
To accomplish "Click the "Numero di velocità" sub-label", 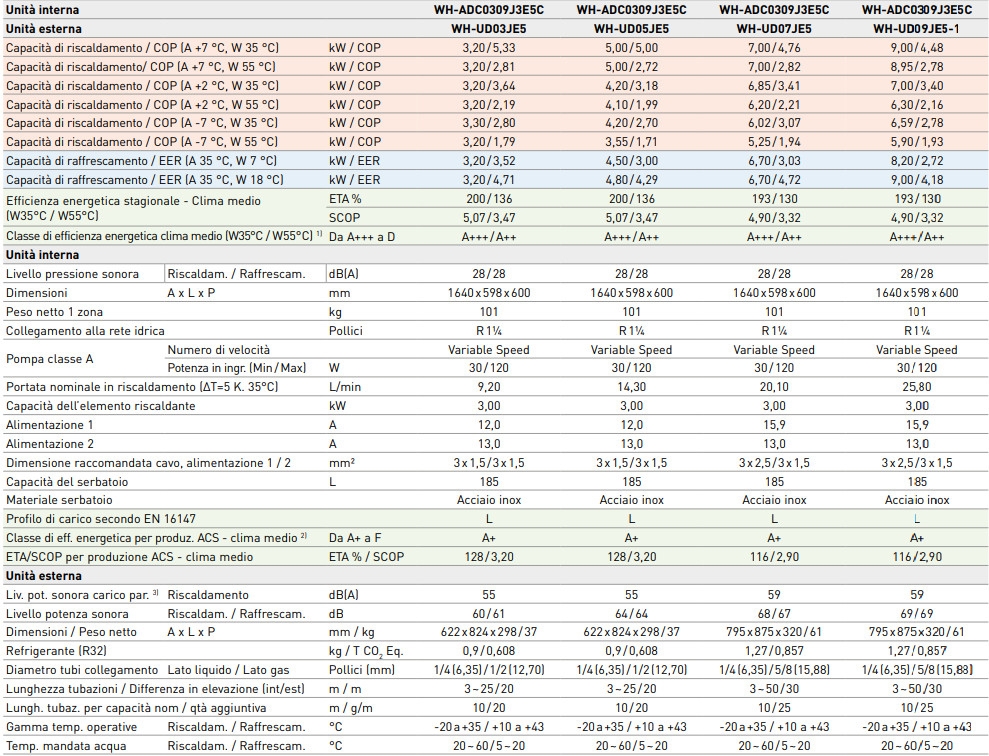I will pos(218,350).
